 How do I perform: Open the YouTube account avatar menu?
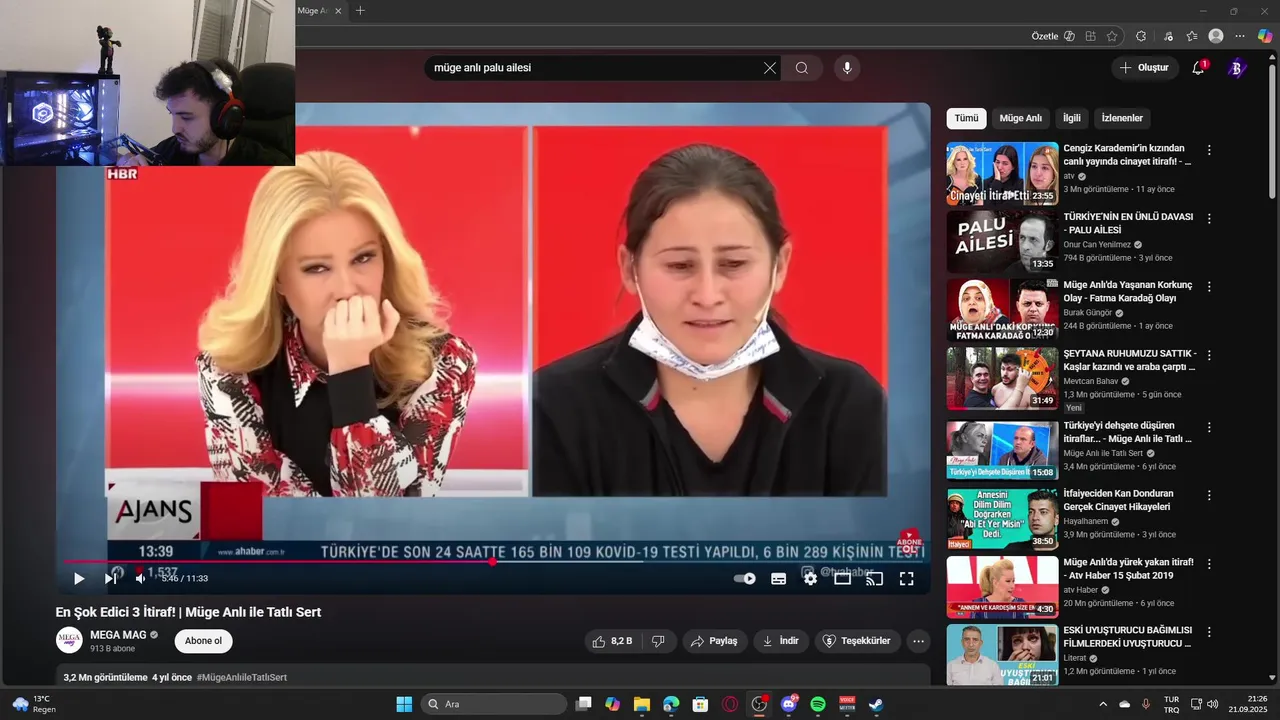1236,68
